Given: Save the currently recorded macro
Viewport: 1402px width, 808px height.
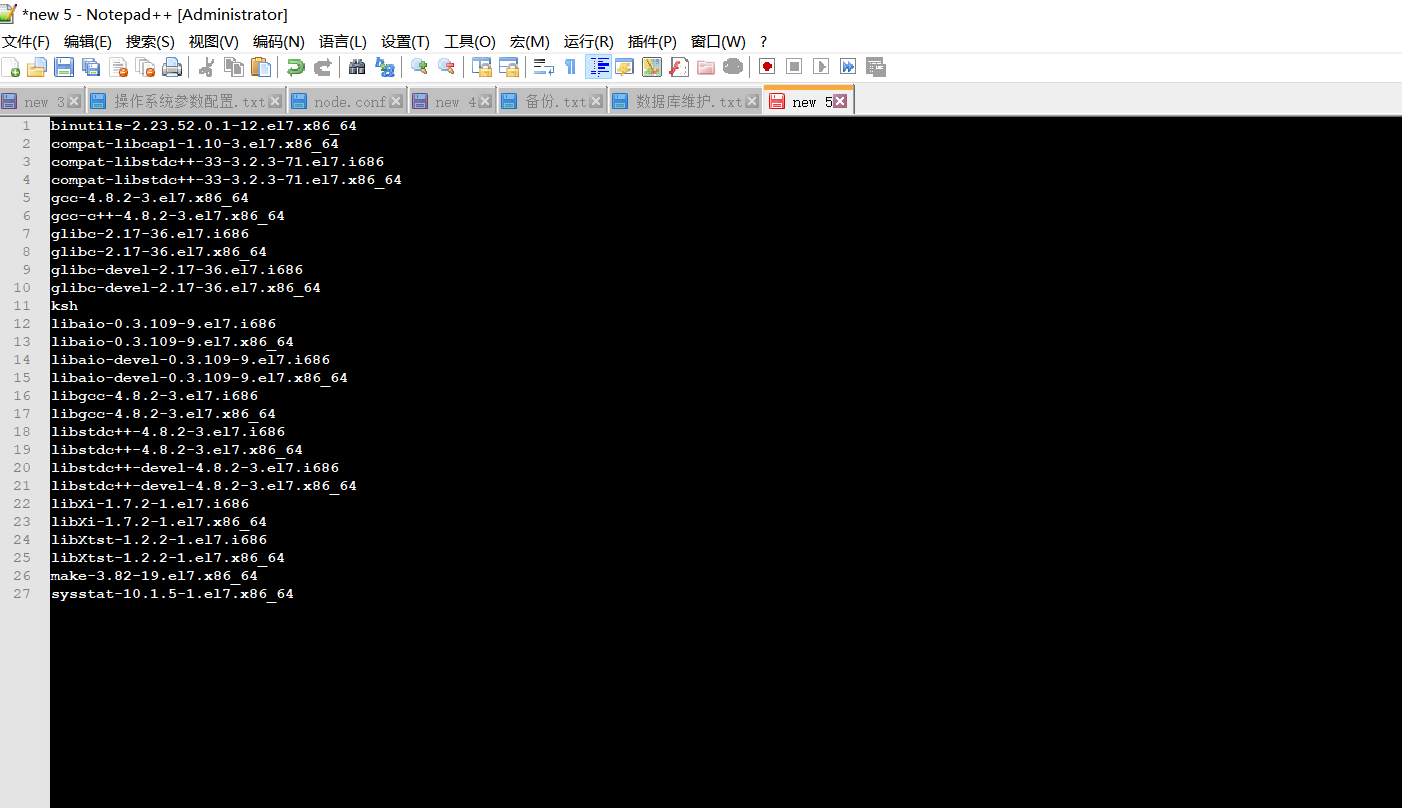Looking at the screenshot, I should (875, 67).
